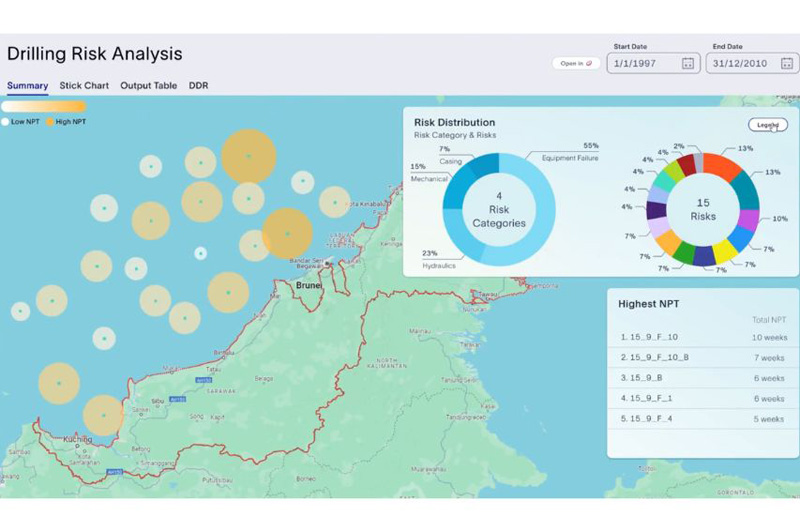
Task: Select the 15_9_F_10_B row with 7 weeks
Action: [703, 358]
